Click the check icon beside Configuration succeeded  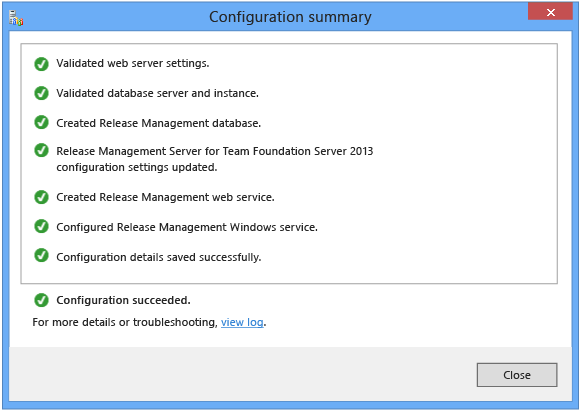[41, 300]
